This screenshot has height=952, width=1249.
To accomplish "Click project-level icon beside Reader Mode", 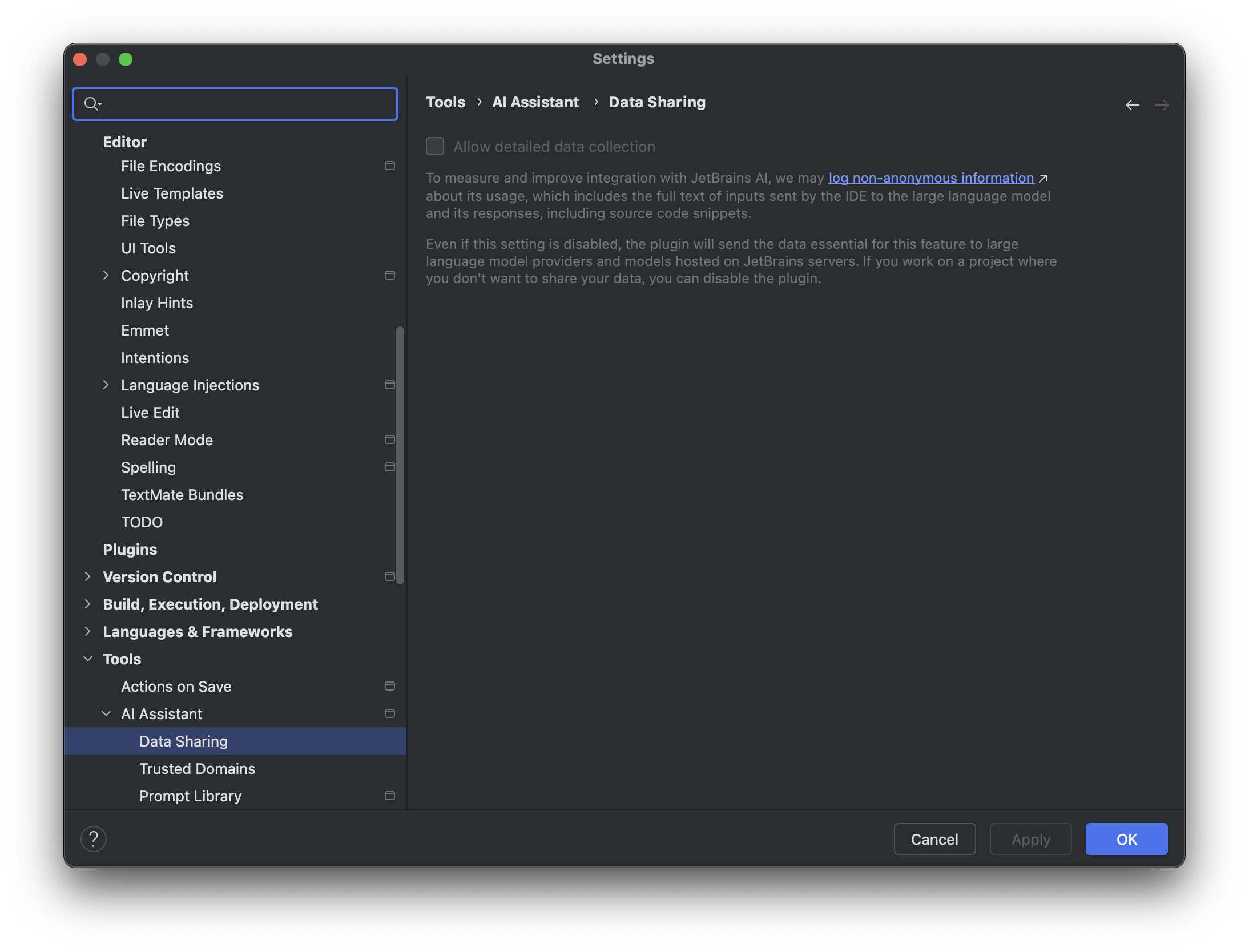I will point(390,440).
